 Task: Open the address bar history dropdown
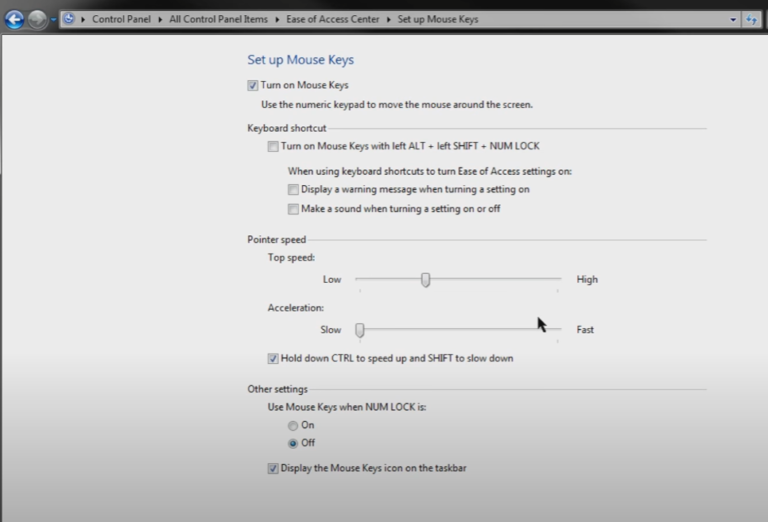[733, 20]
